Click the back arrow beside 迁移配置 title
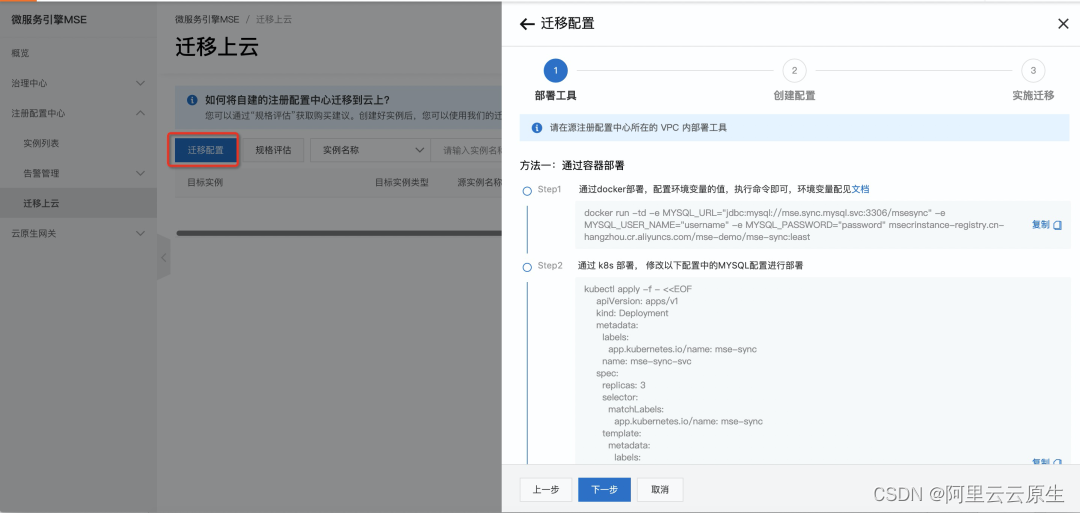Viewport: 1080px width, 513px height. pyautogui.click(x=527, y=24)
